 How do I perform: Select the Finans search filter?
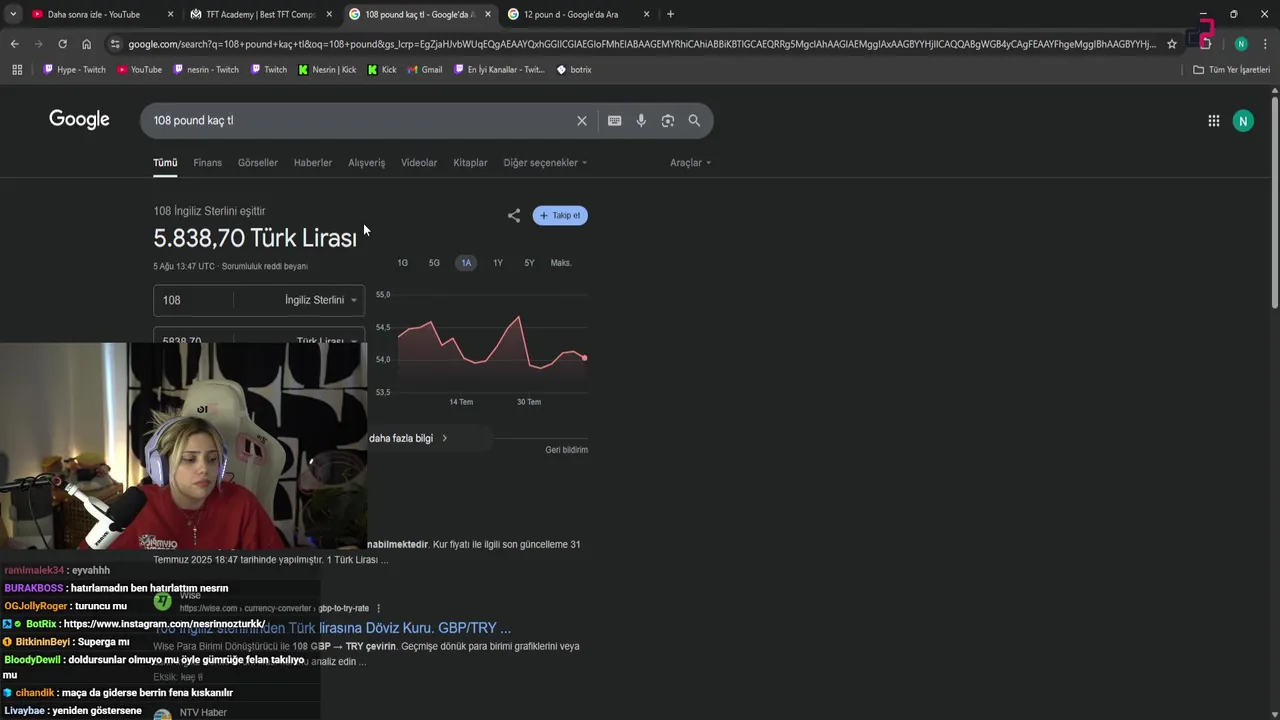208,163
